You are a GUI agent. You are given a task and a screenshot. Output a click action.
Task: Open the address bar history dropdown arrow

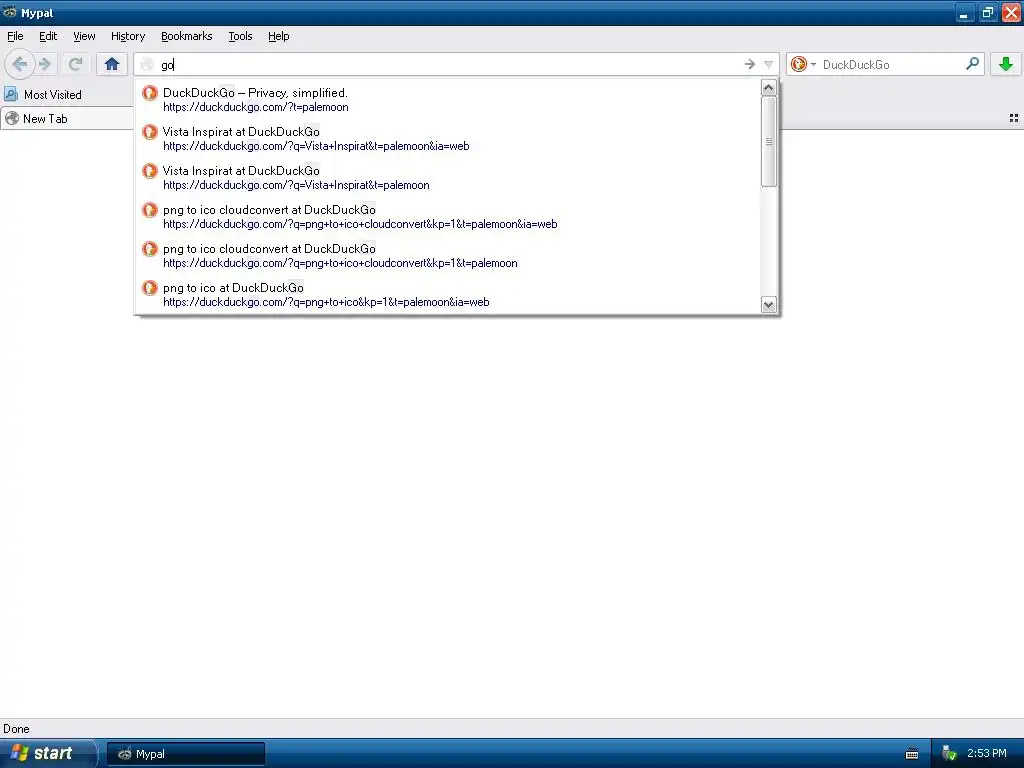[769, 64]
